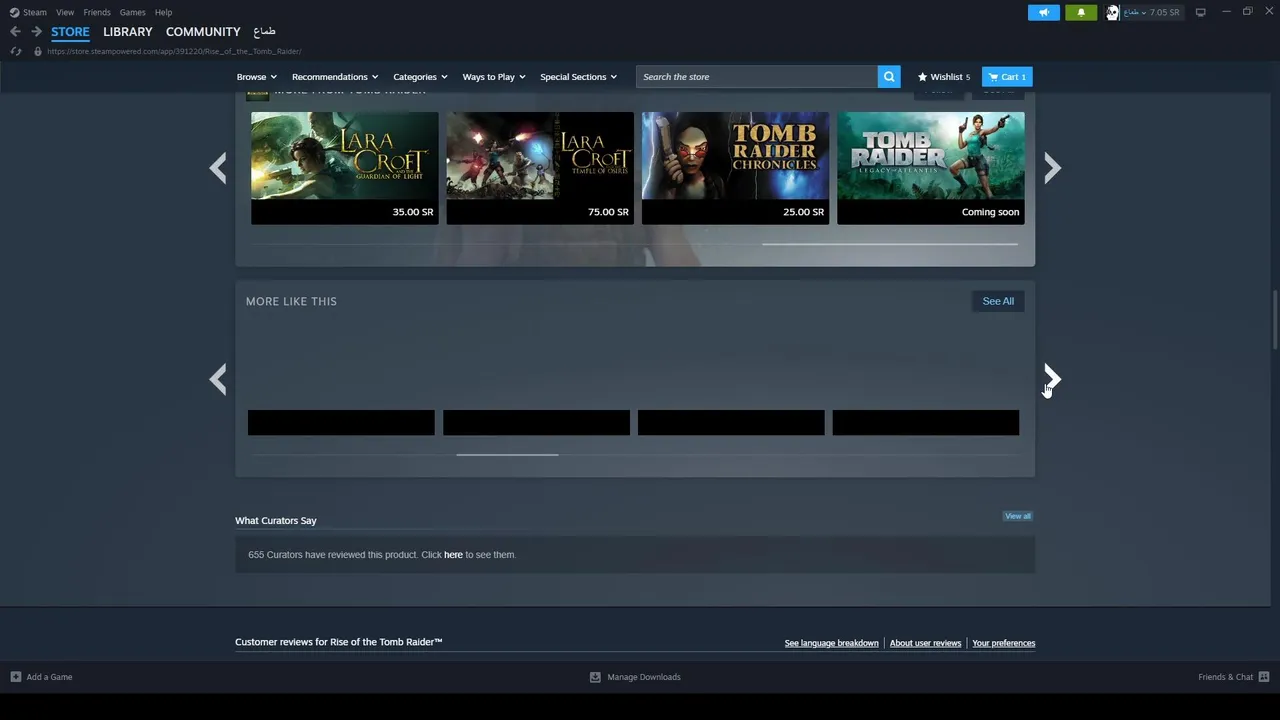Click the Friends & Chat icon
This screenshot has width=1280, height=720.
click(x=1264, y=677)
